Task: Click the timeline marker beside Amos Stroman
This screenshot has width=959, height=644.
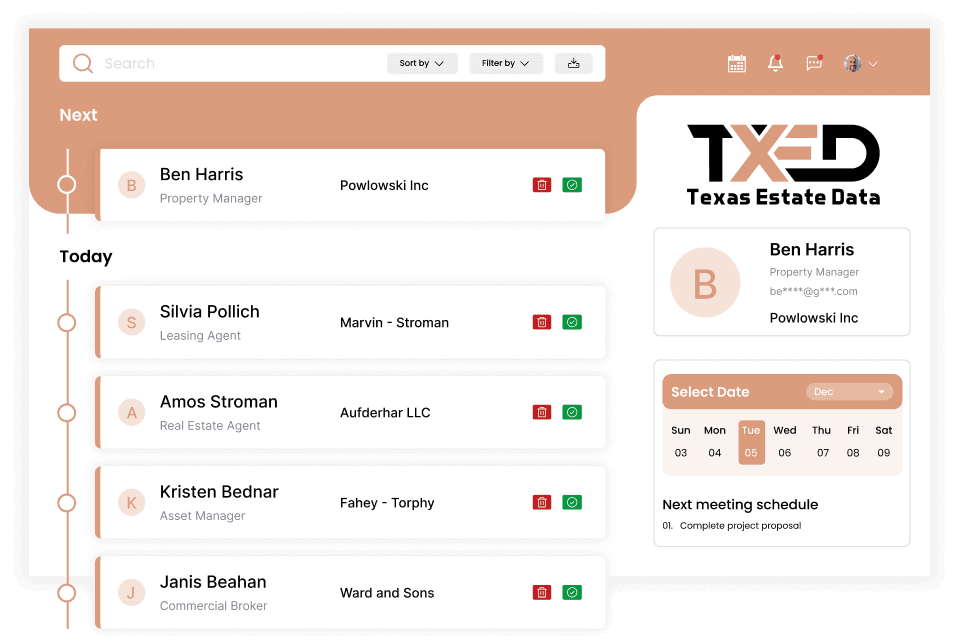Action: coord(67,412)
